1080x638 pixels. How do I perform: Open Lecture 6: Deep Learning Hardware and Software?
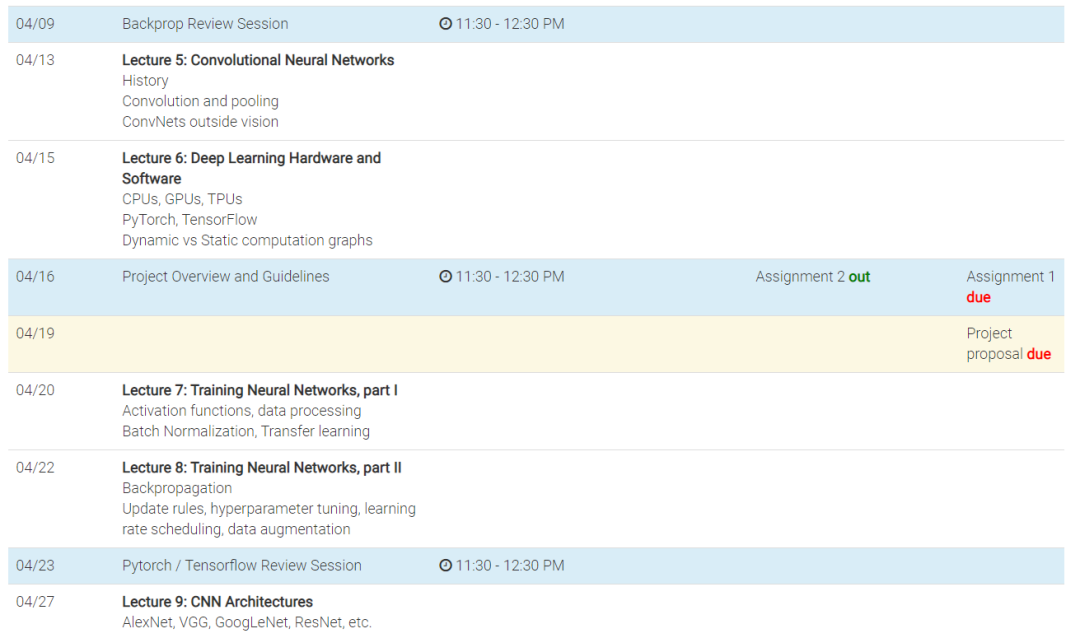251,168
